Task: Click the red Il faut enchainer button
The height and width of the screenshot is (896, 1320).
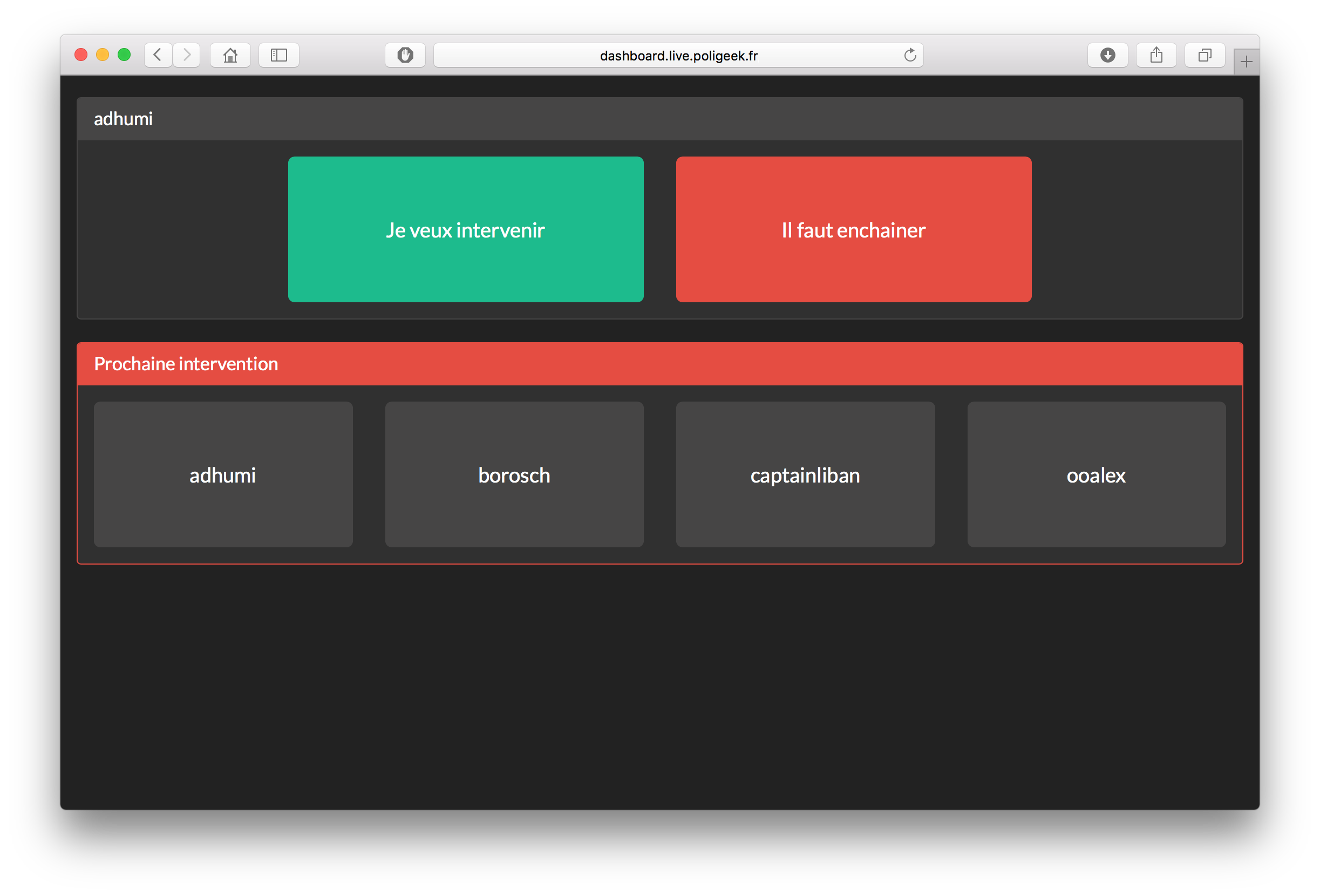Action: click(x=854, y=229)
